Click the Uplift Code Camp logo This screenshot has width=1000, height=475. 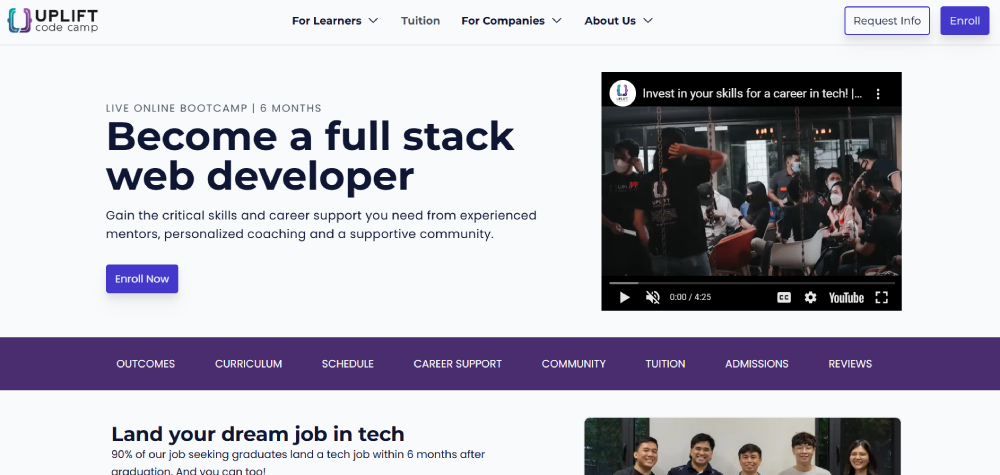tap(53, 20)
